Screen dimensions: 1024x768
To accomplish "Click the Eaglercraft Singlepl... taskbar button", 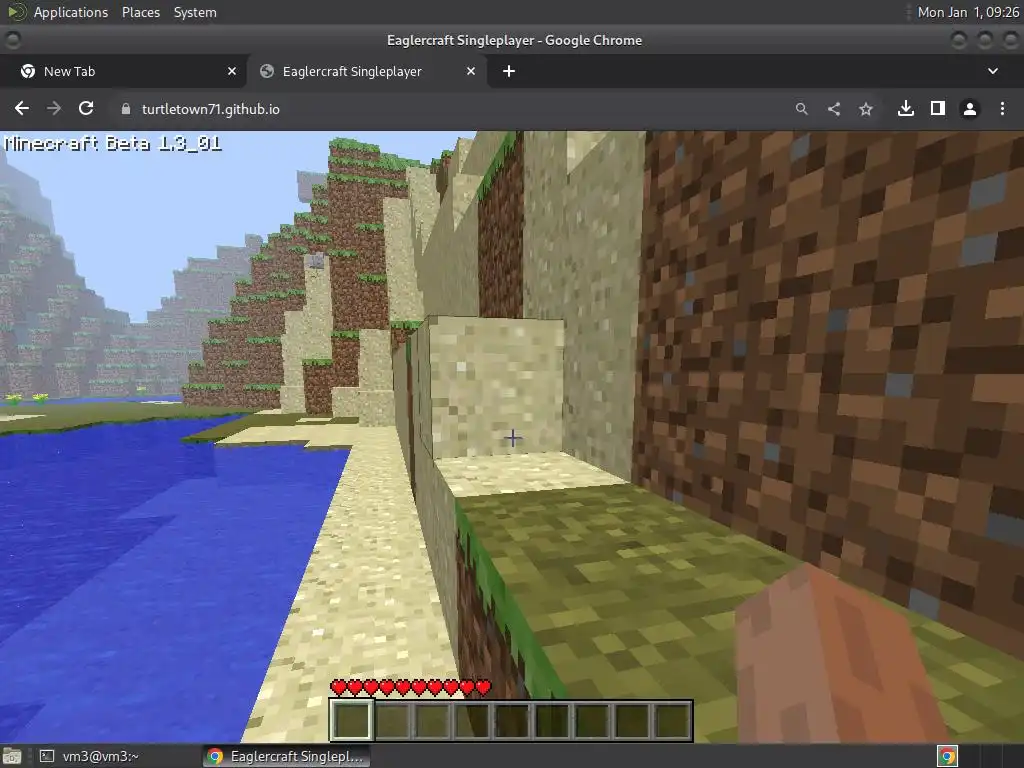I will click(286, 756).
